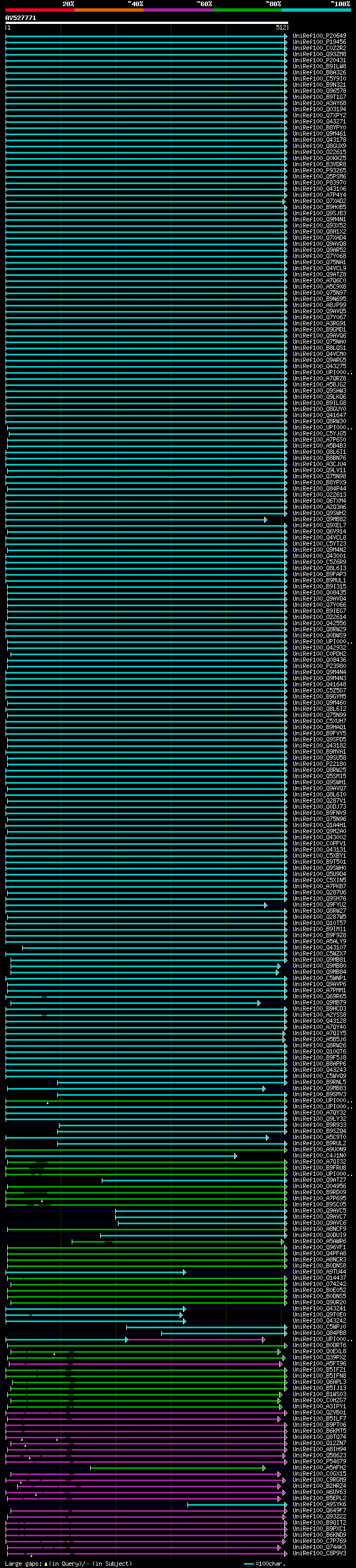Select label UniRef100_Q4VCL9
The height and width of the screenshot is (1568, 356).
(x=319, y=269)
